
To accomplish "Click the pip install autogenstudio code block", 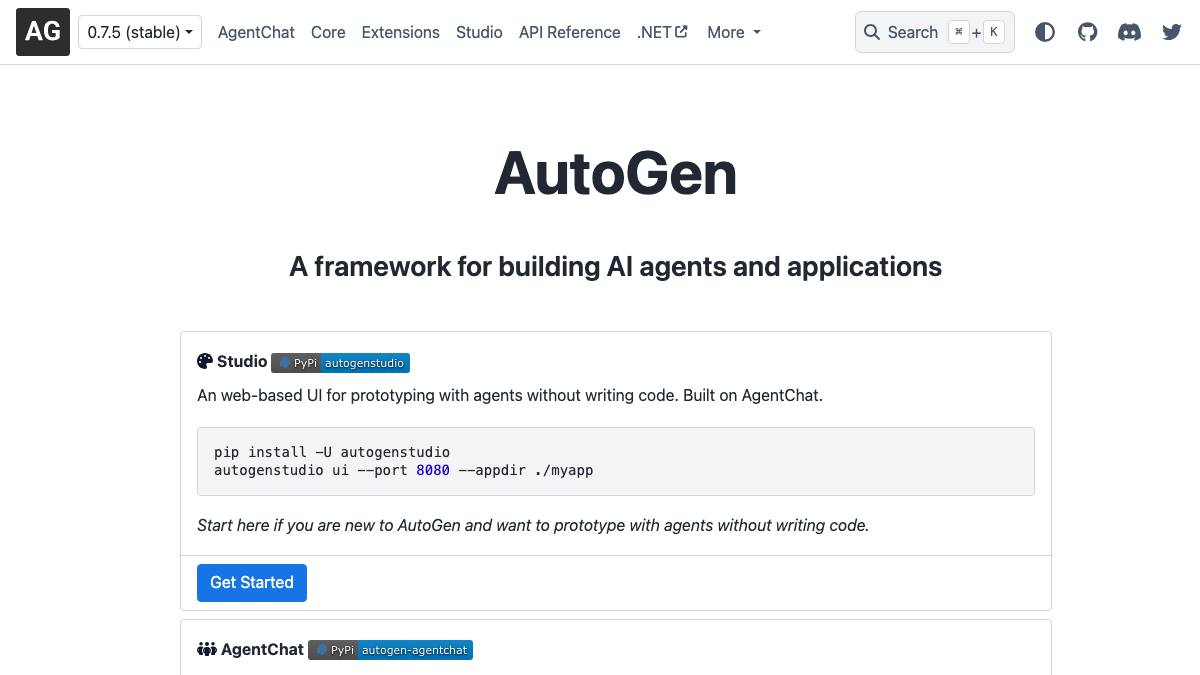I will (x=616, y=461).
